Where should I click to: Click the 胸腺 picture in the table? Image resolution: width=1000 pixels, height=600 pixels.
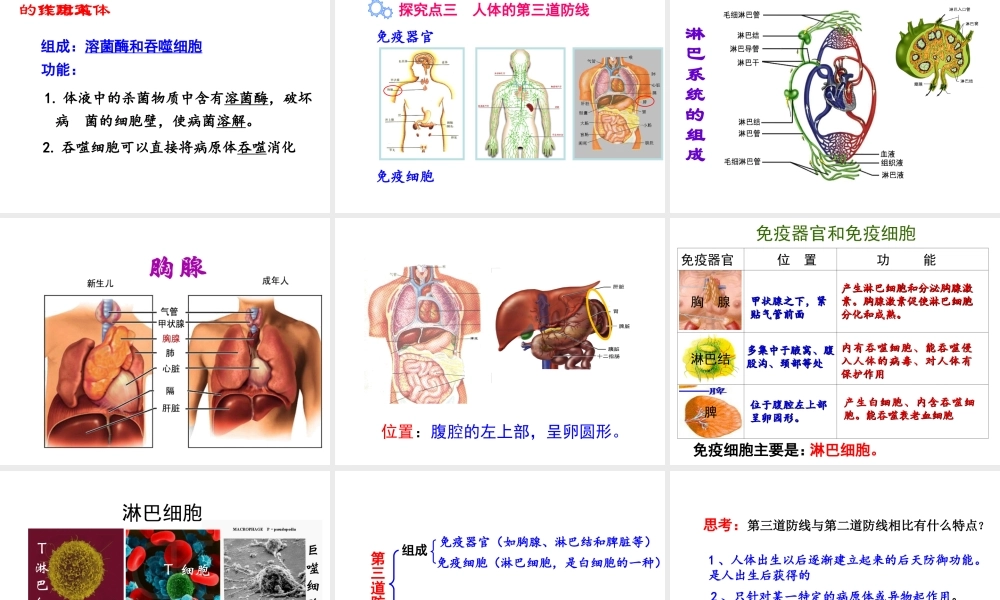pos(710,300)
